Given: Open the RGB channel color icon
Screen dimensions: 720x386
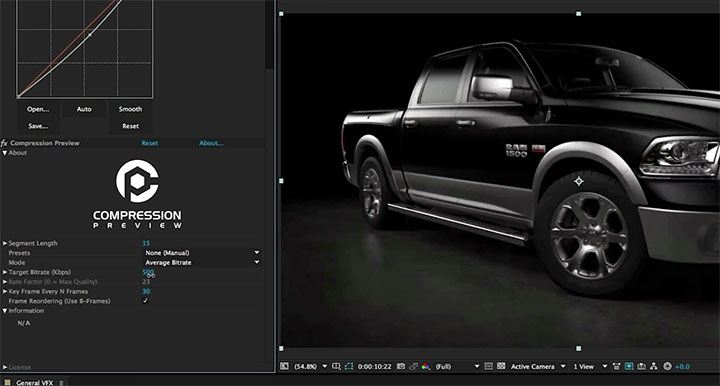Looking at the screenshot, I should pos(426,366).
